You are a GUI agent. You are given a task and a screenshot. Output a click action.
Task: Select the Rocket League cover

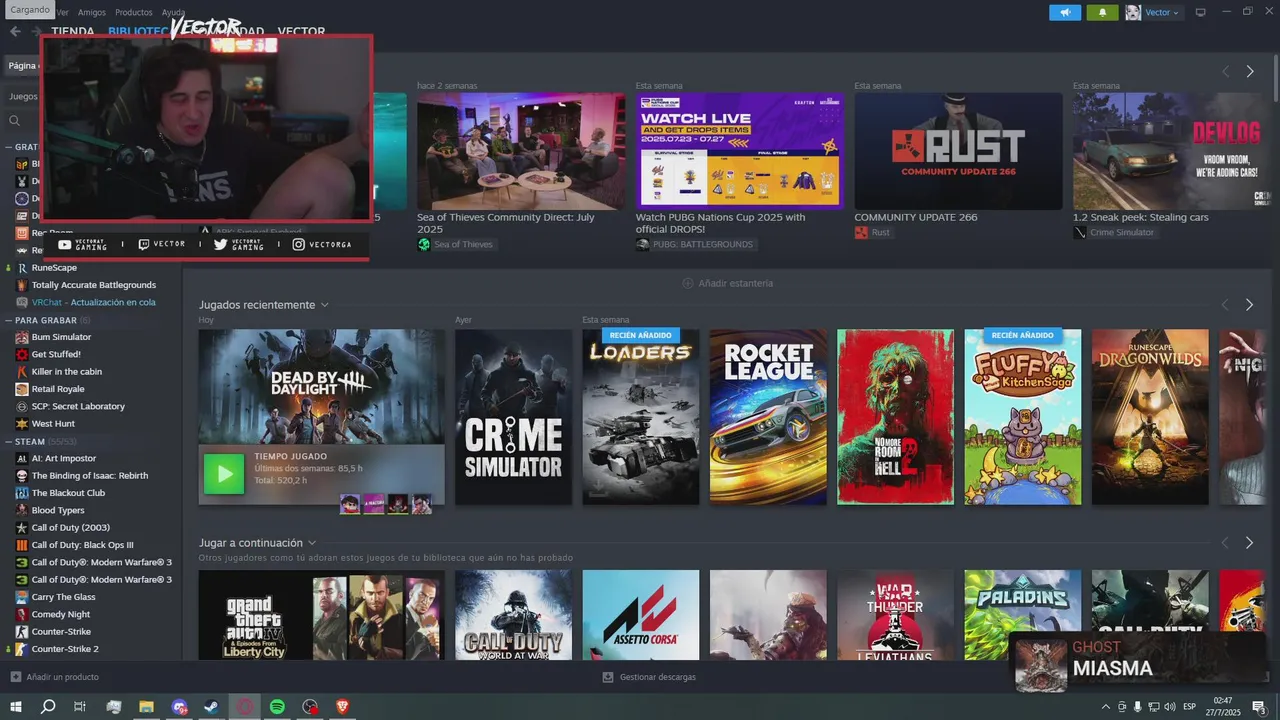(x=768, y=417)
